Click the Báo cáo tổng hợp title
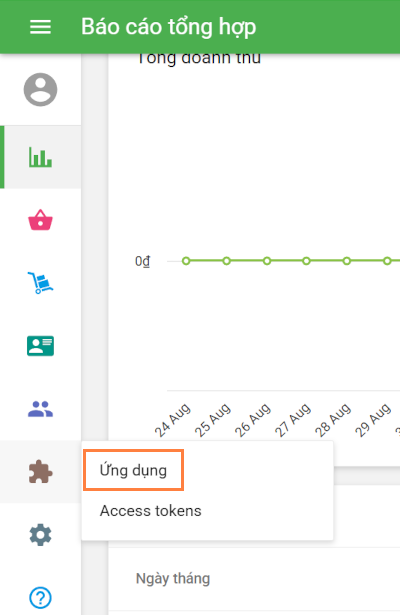Viewport: 400px width, 615px height. tap(169, 27)
